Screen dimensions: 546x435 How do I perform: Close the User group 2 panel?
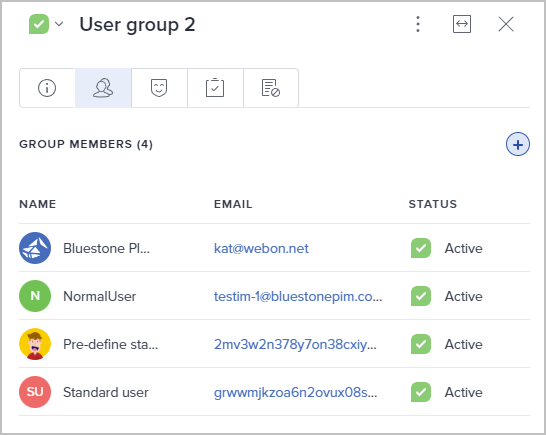tap(506, 24)
